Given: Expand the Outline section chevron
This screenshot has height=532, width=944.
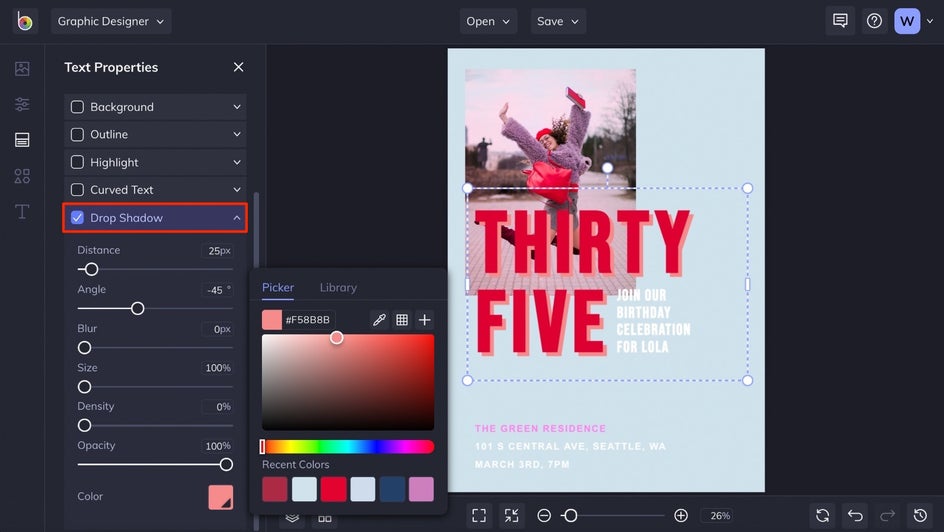Looking at the screenshot, I should (x=237, y=134).
